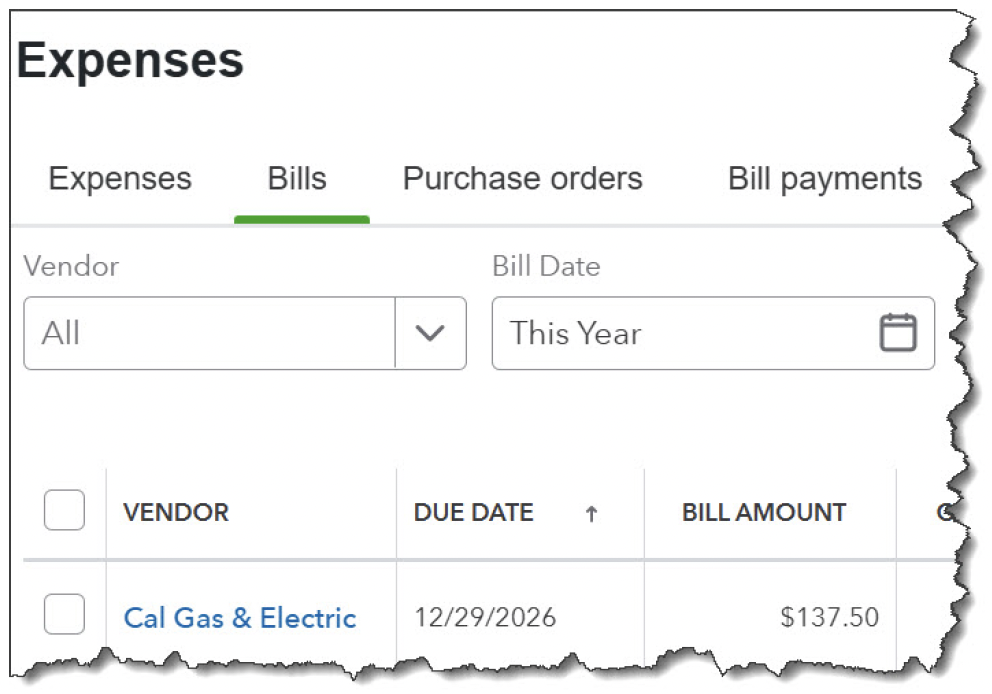Open the calendar picker icon for Bill Date

point(897,333)
